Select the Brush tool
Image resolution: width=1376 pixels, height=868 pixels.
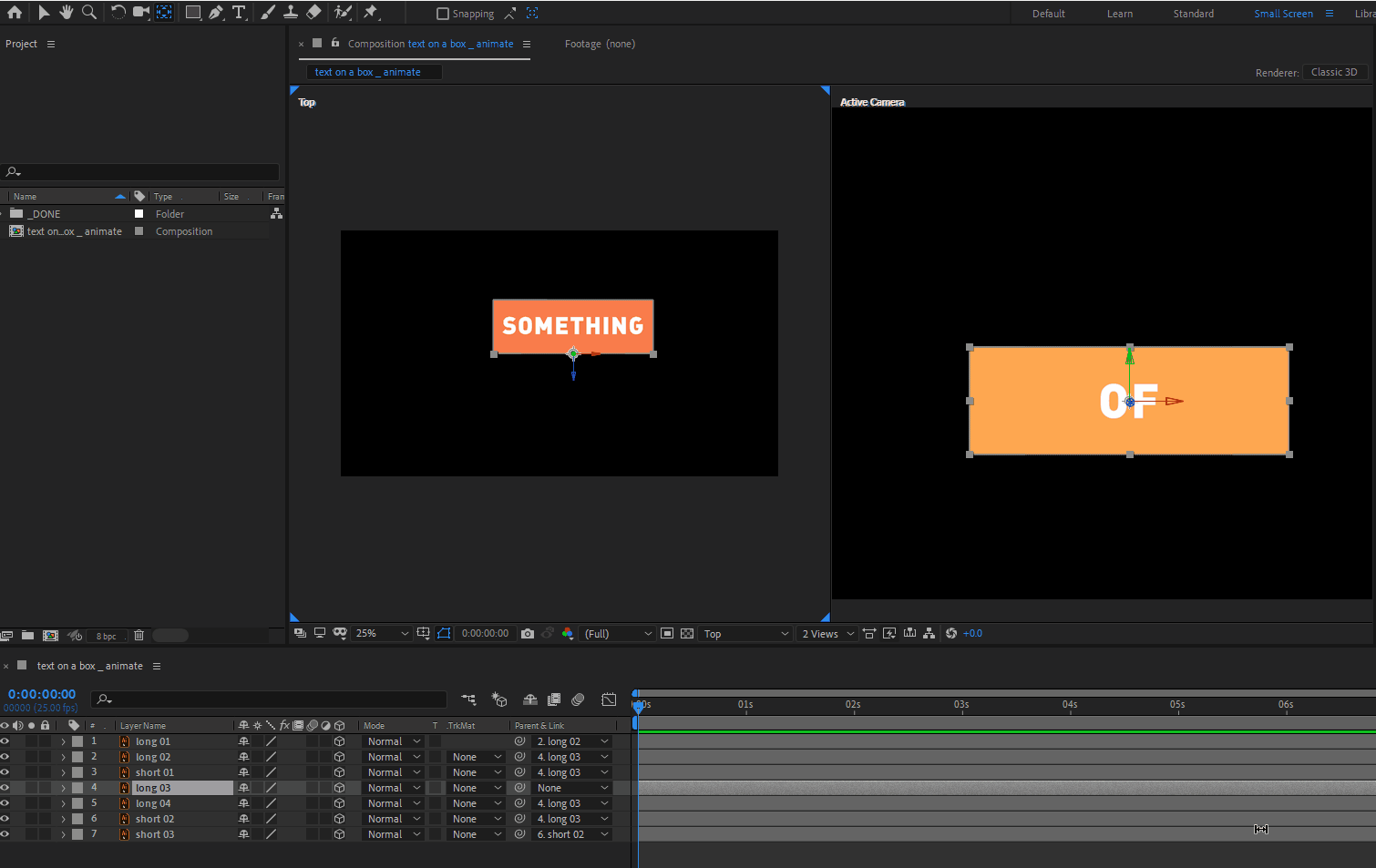tap(268, 13)
